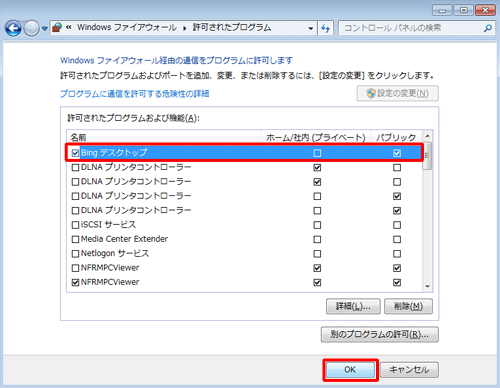Sort by the 名前 column header

(165, 137)
